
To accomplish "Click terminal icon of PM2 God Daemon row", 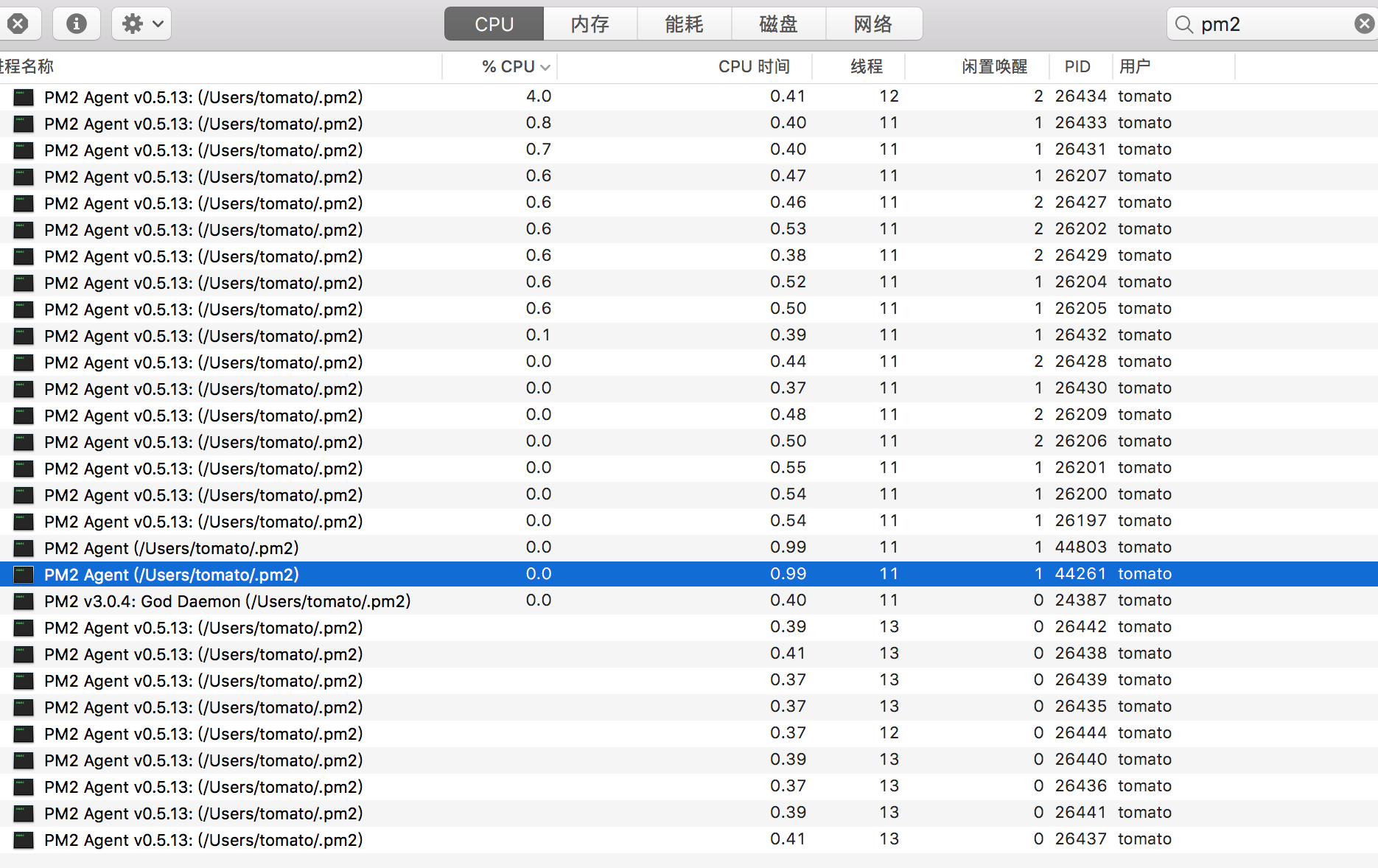I will [x=23, y=601].
